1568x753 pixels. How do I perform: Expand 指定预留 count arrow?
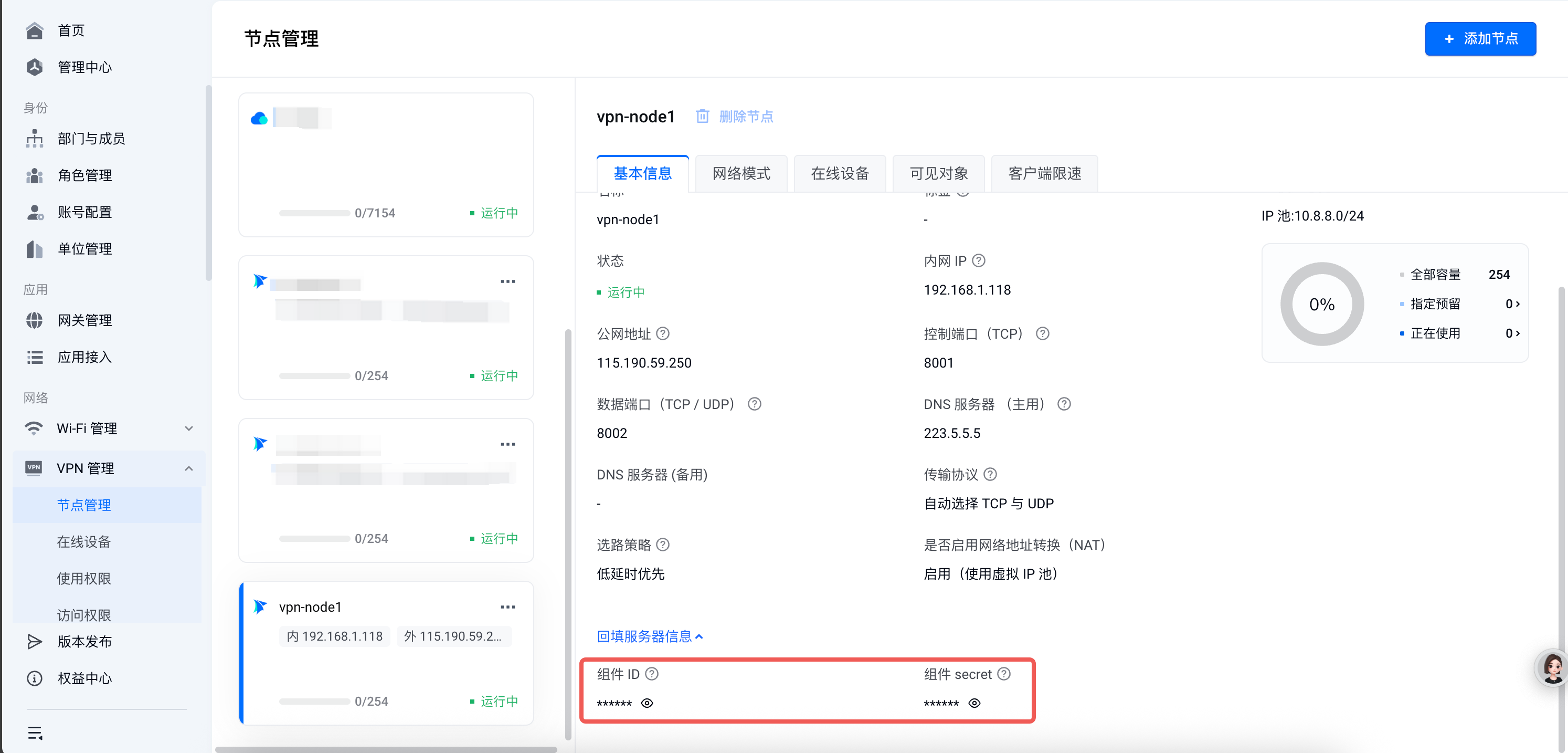1517,304
